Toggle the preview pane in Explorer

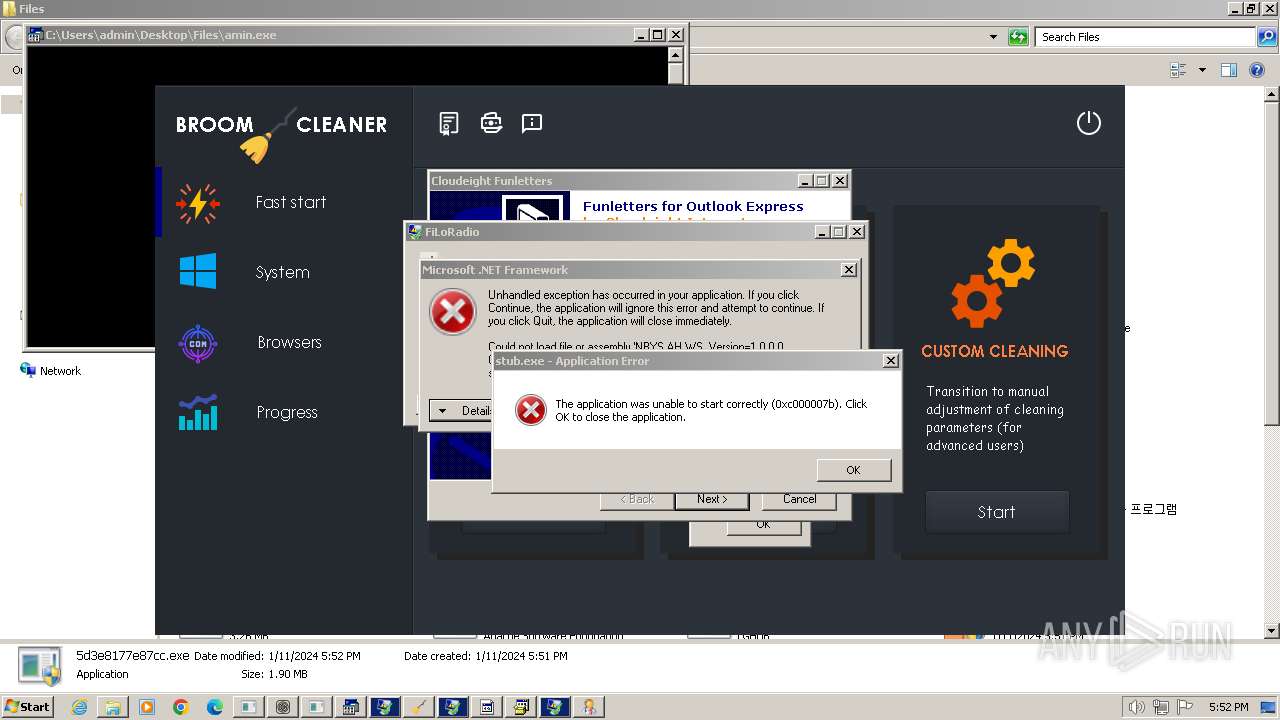coord(1229,70)
